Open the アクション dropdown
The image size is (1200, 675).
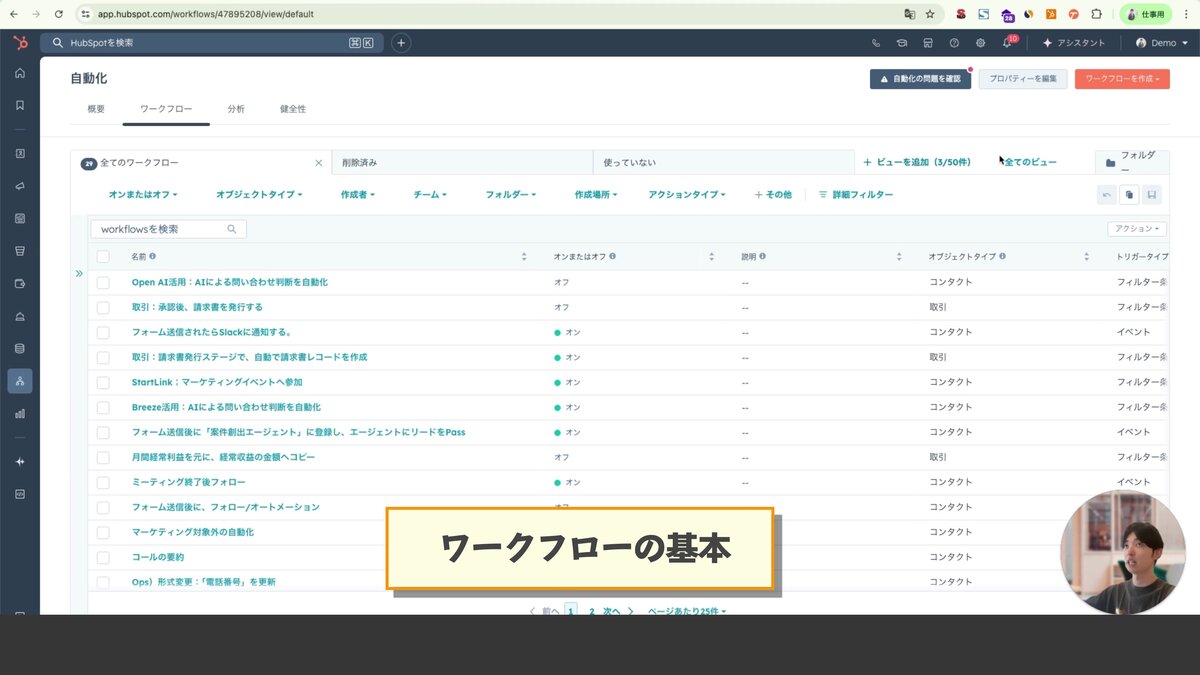tap(1138, 228)
